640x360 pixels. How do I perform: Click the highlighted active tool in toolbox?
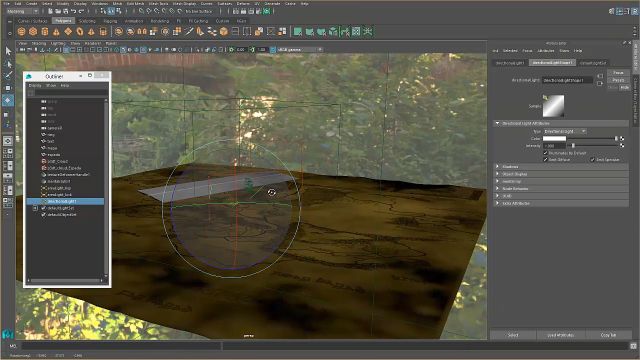tap(8, 100)
